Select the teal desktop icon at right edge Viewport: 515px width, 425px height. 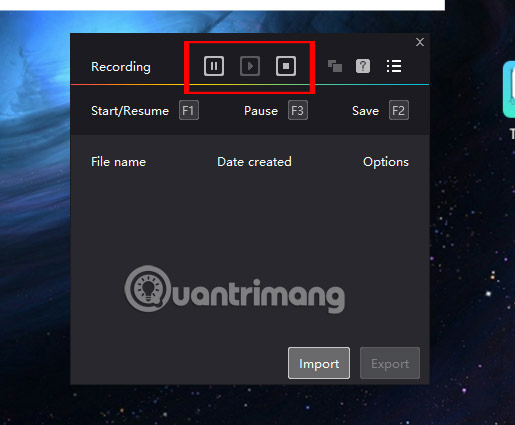(x=509, y=89)
